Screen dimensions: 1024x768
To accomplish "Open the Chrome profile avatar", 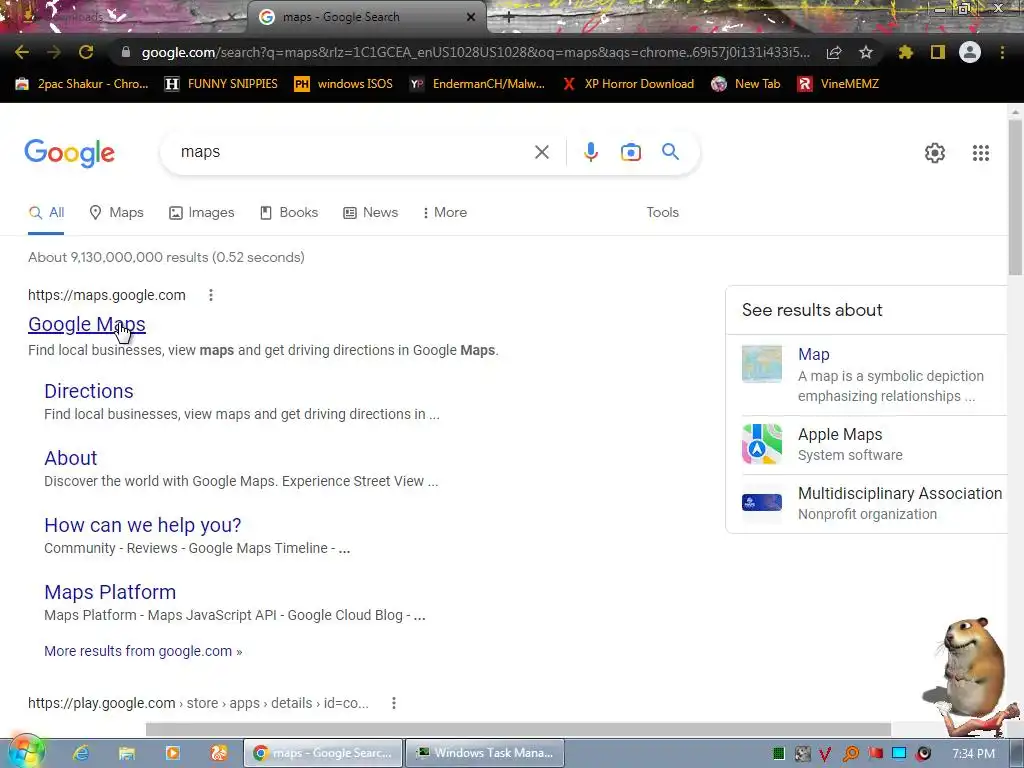I will click(x=970, y=52).
